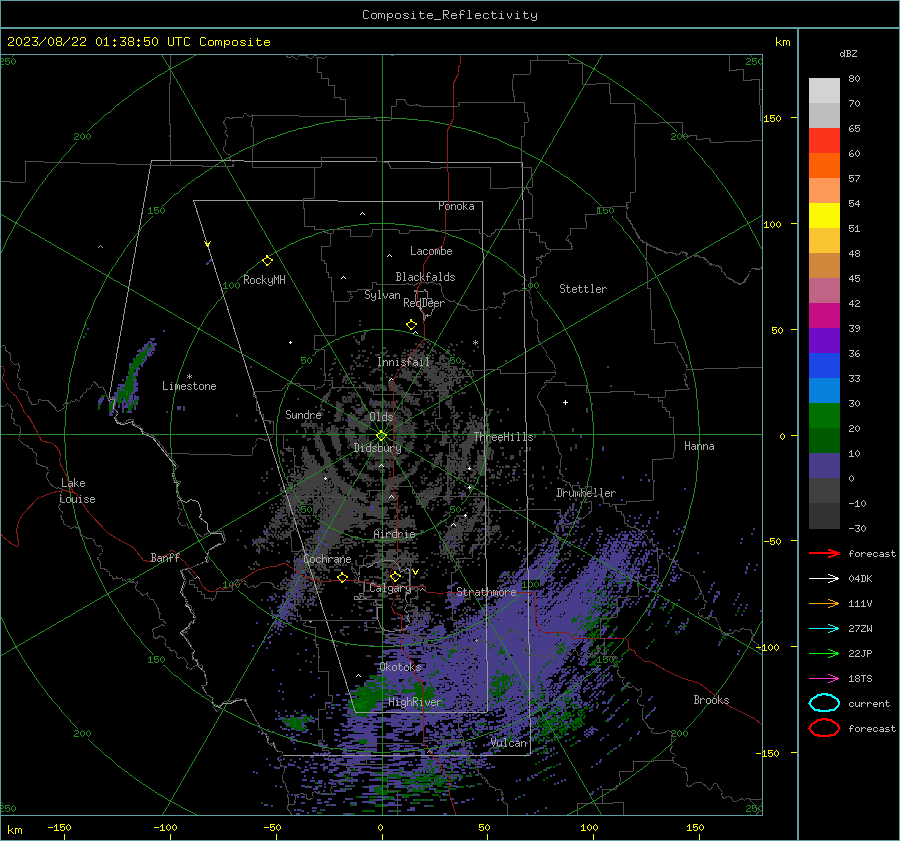Click the yellow diamond marker below RedDeer

pyautogui.click(x=411, y=325)
